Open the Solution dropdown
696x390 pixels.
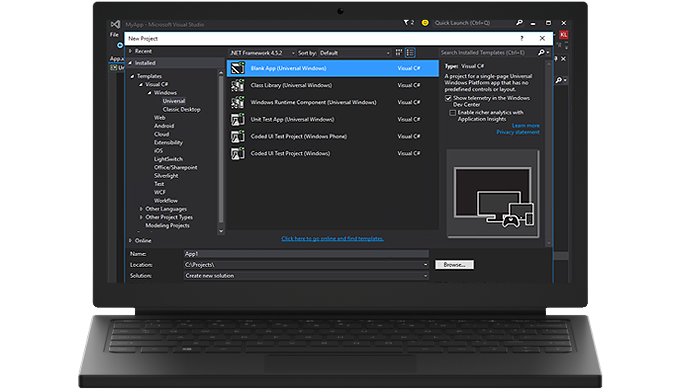(425, 276)
